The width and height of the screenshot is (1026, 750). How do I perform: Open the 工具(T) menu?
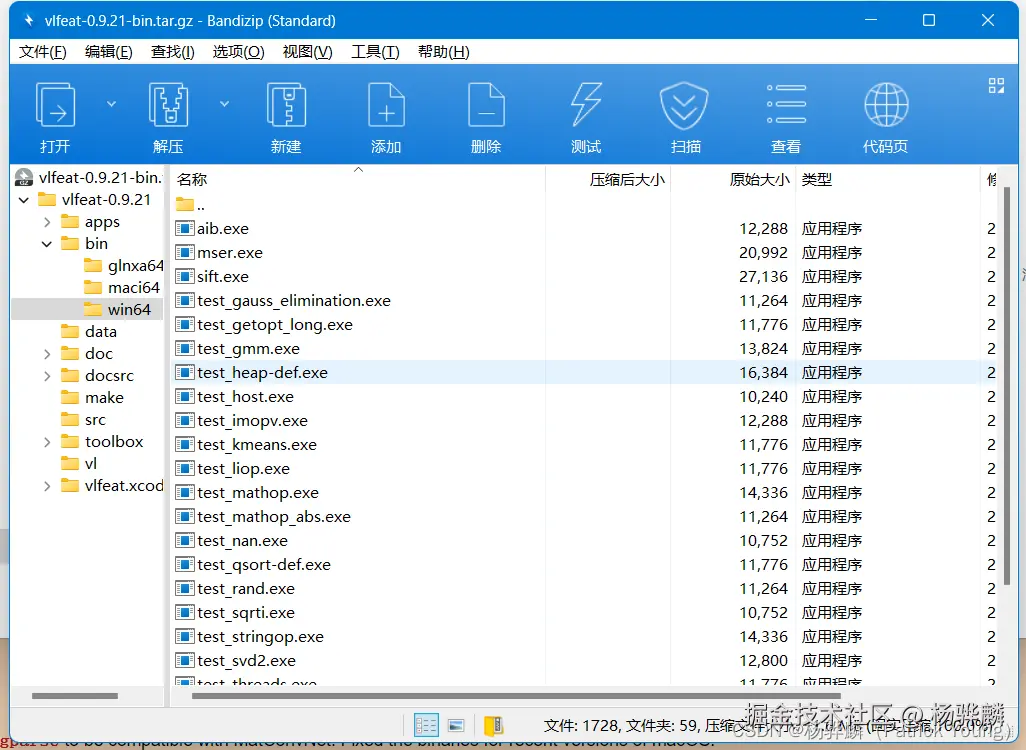pos(376,52)
